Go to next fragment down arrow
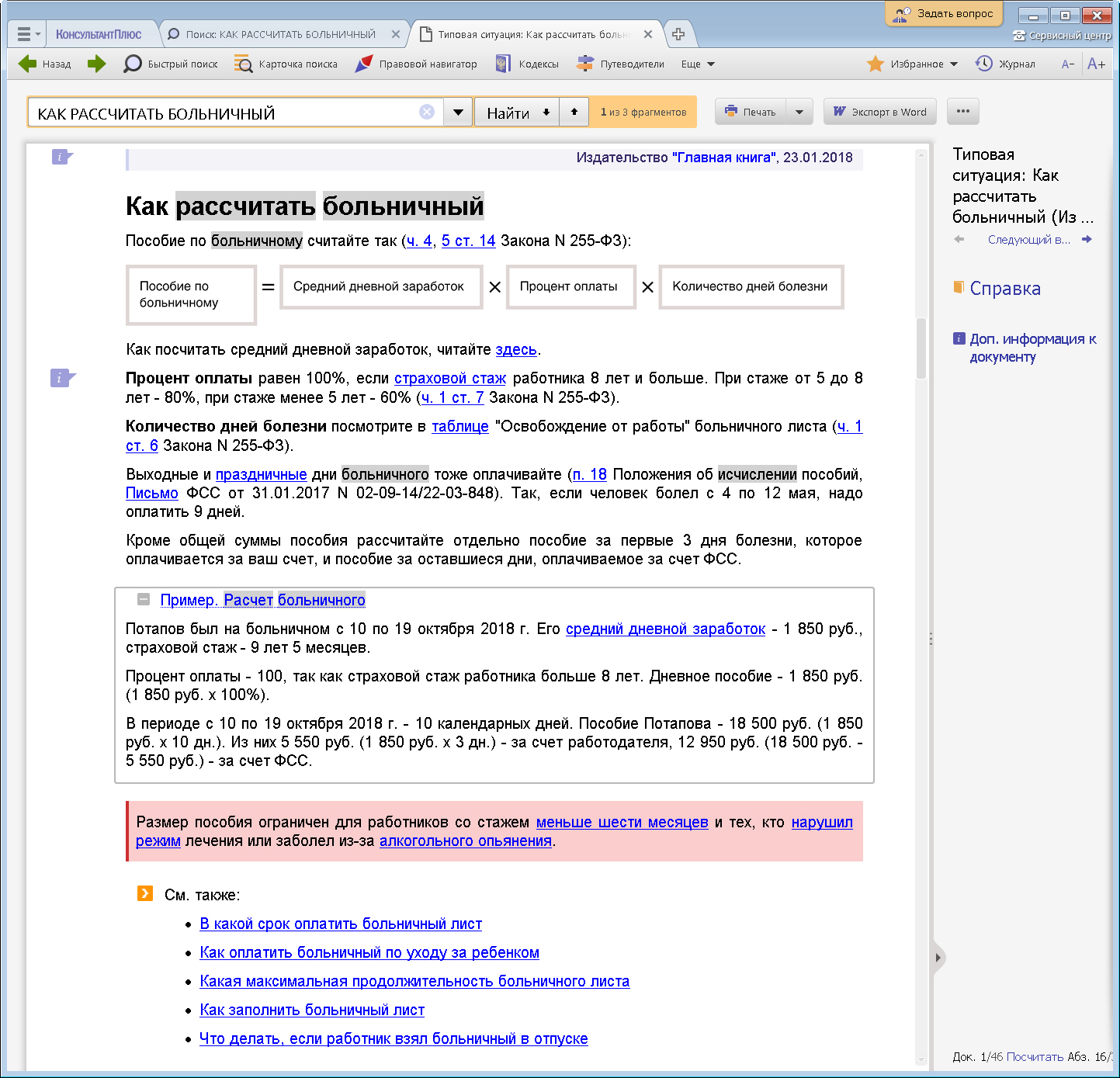This screenshot has height=1078, width=1120. pyautogui.click(x=546, y=113)
